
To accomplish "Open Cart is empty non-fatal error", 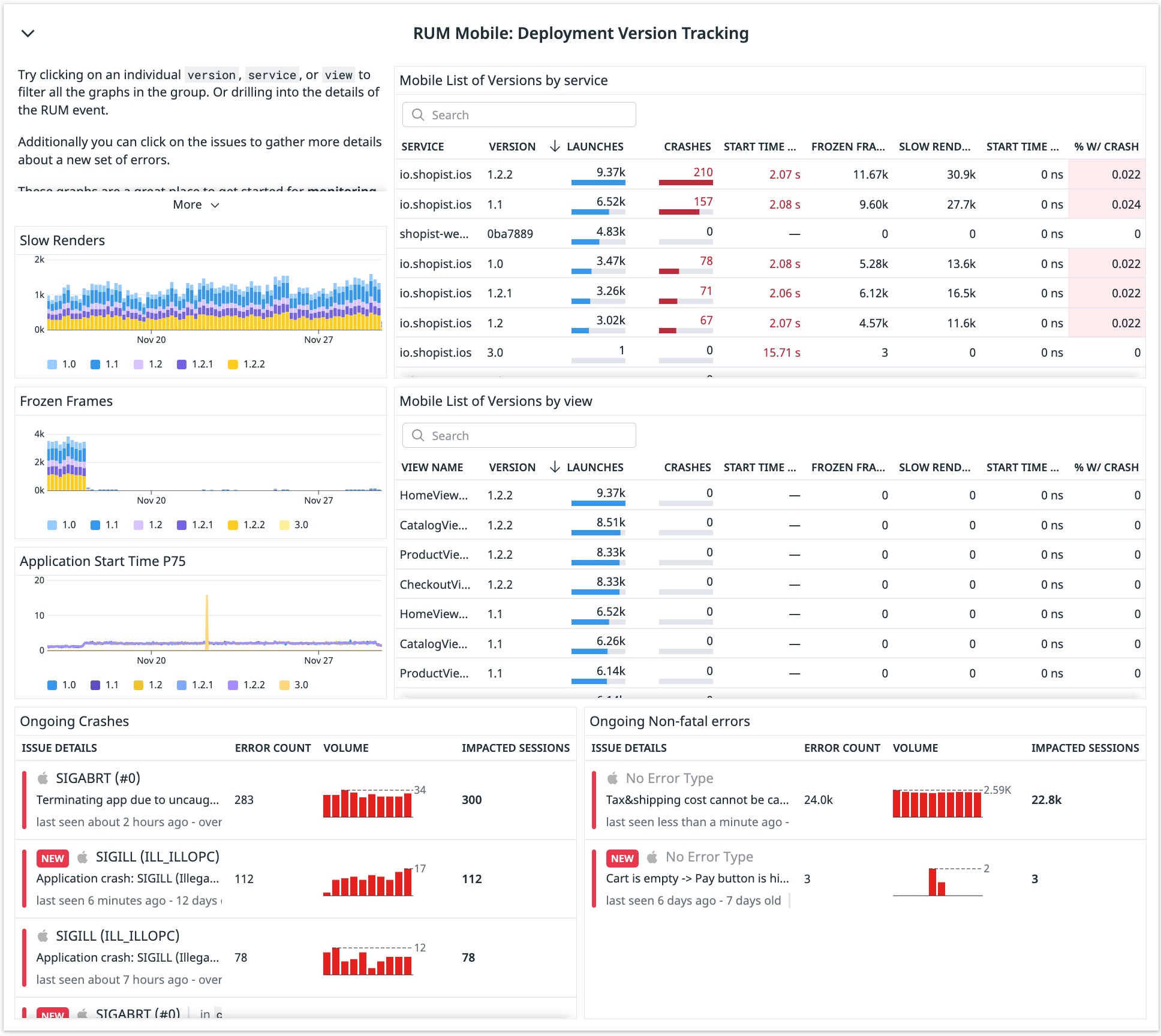I will tap(865, 878).
